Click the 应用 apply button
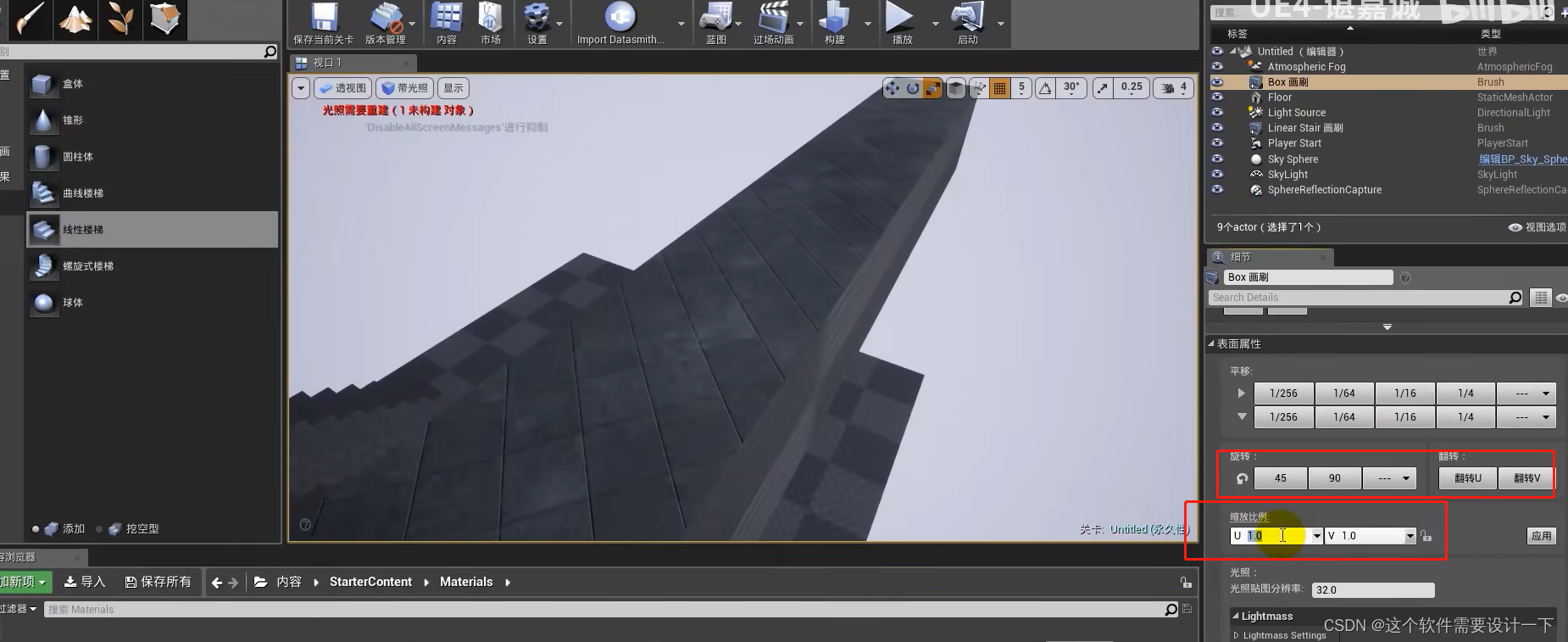 click(1542, 536)
